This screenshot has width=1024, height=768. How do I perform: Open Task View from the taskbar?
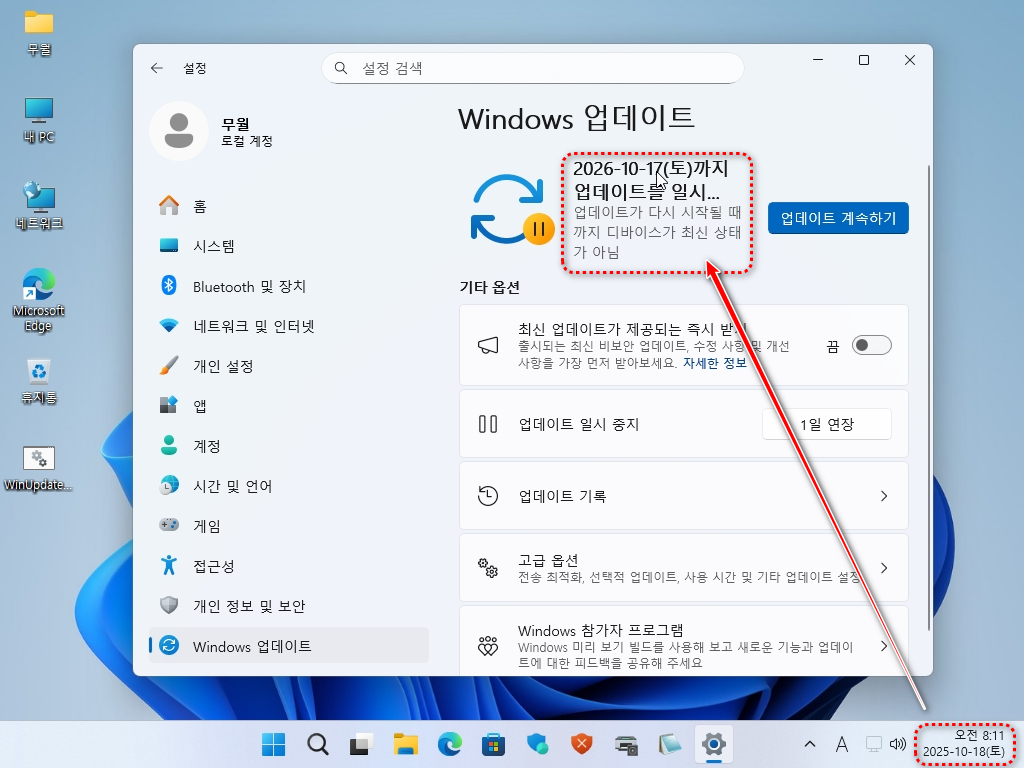(361, 744)
